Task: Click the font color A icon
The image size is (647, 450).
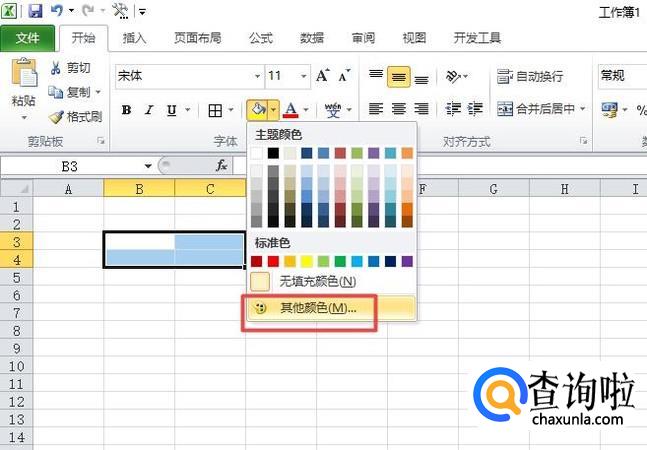Action: (291, 110)
